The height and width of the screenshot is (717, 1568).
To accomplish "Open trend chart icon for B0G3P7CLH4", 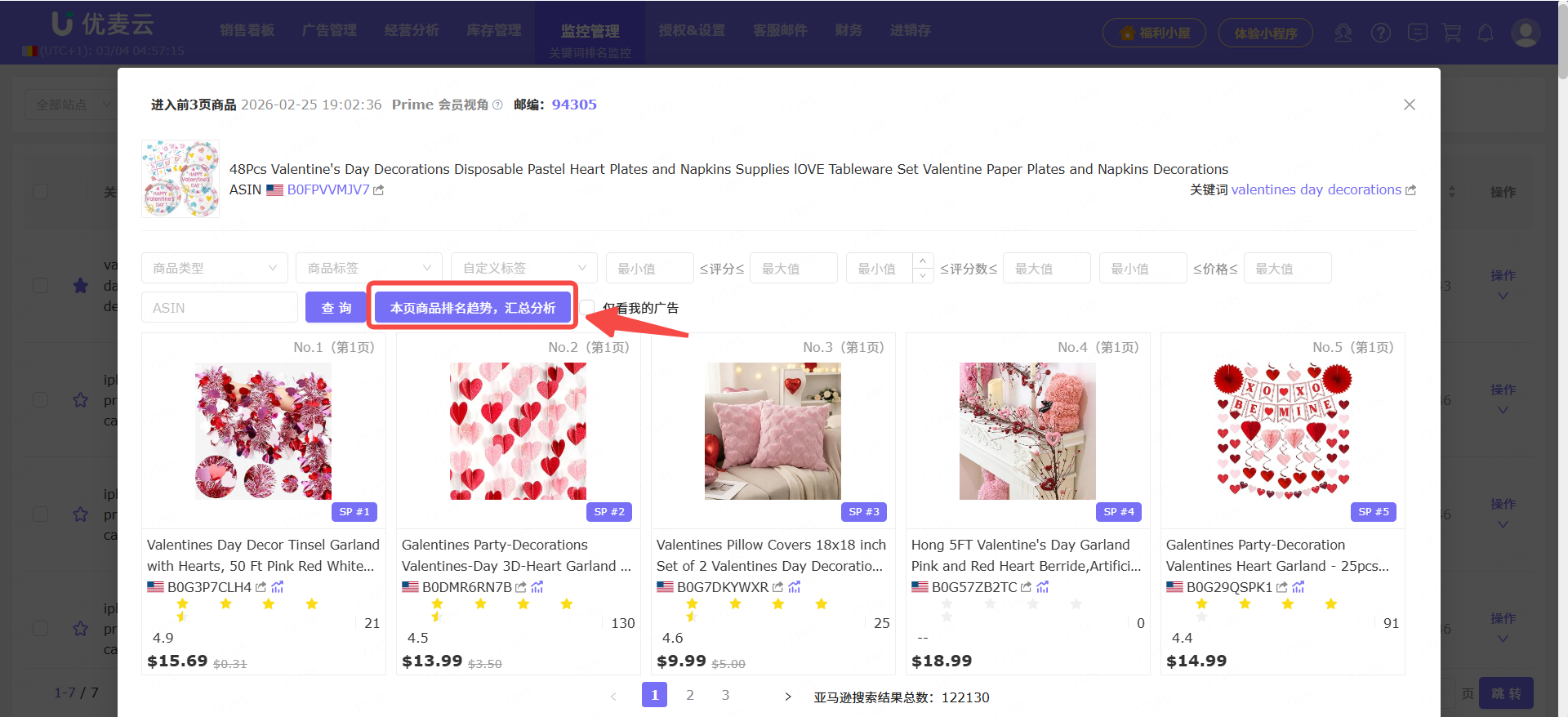I will 278,587.
